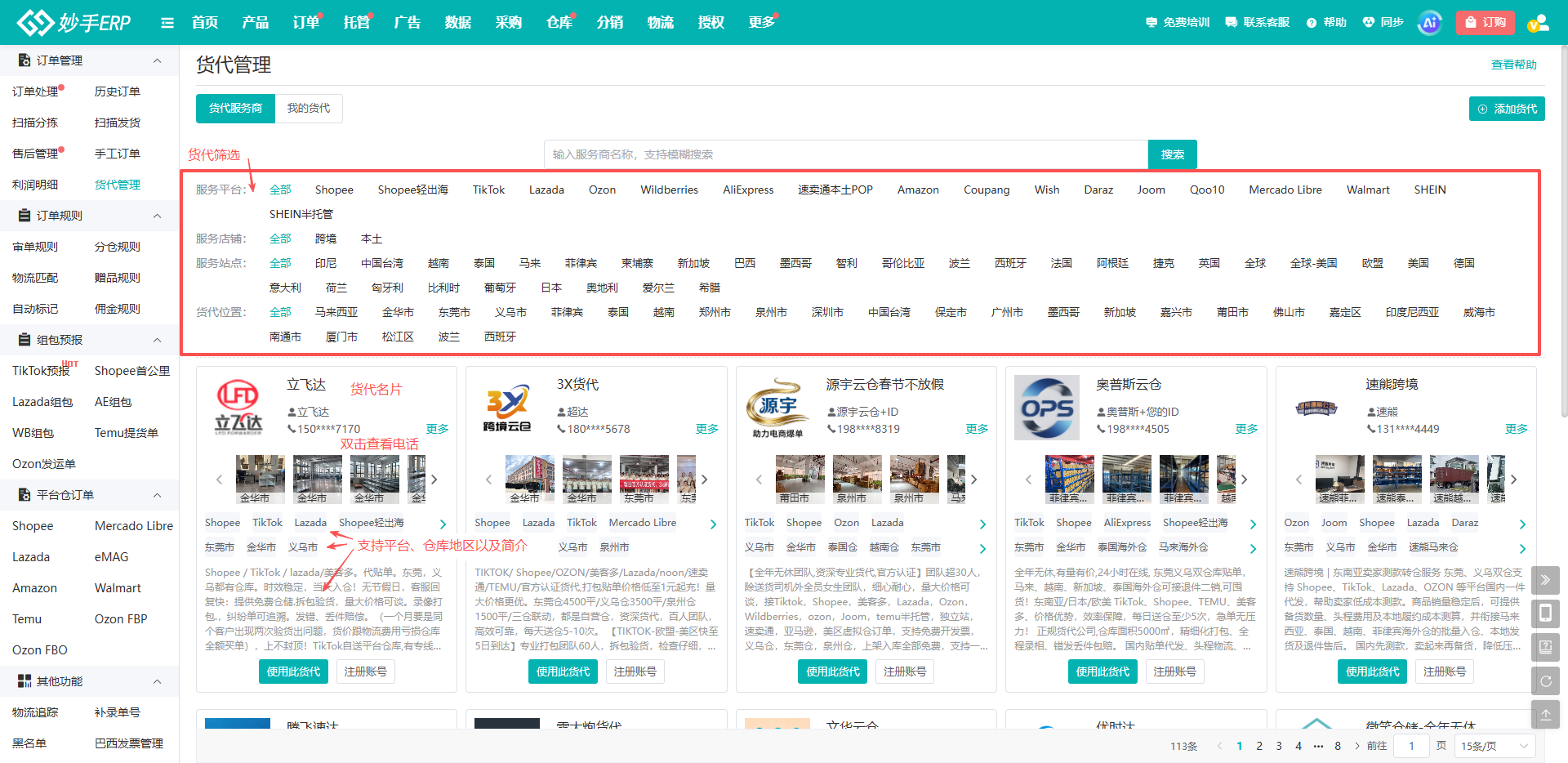Show previous photo in 3X货代 card
Screen dimensions: 1568x763
tap(488, 480)
